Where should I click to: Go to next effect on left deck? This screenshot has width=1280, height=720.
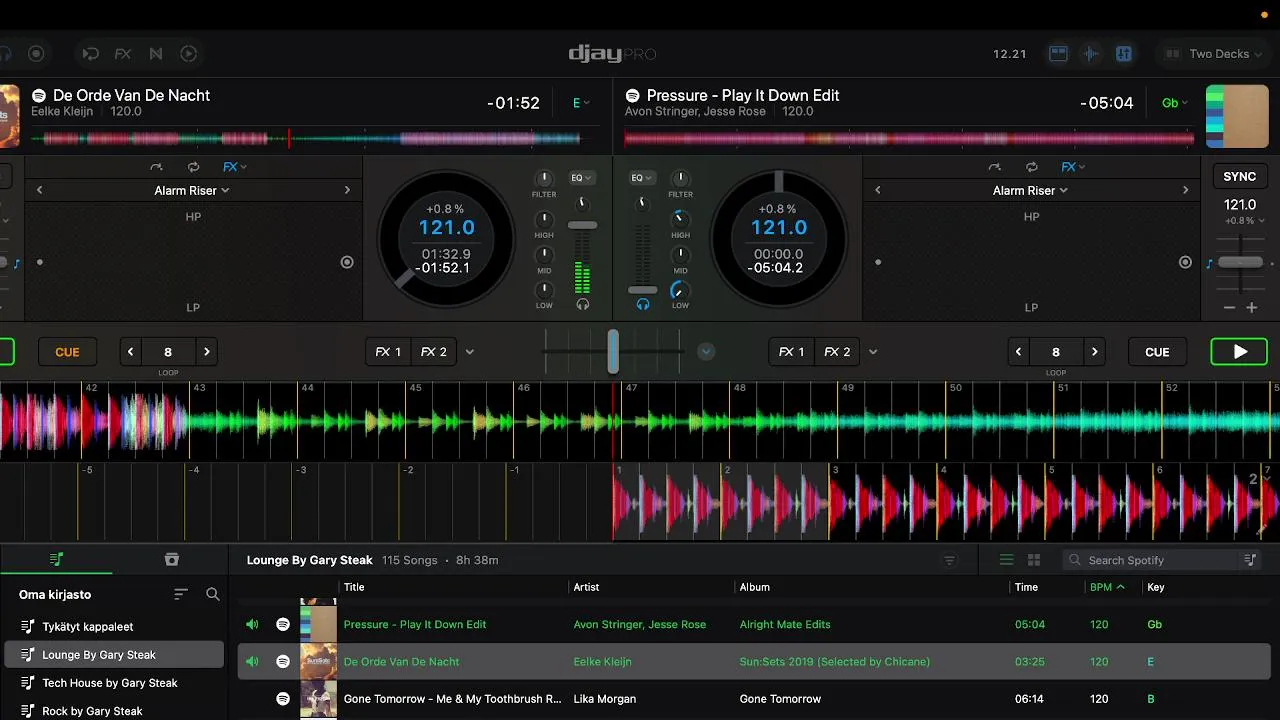point(347,190)
